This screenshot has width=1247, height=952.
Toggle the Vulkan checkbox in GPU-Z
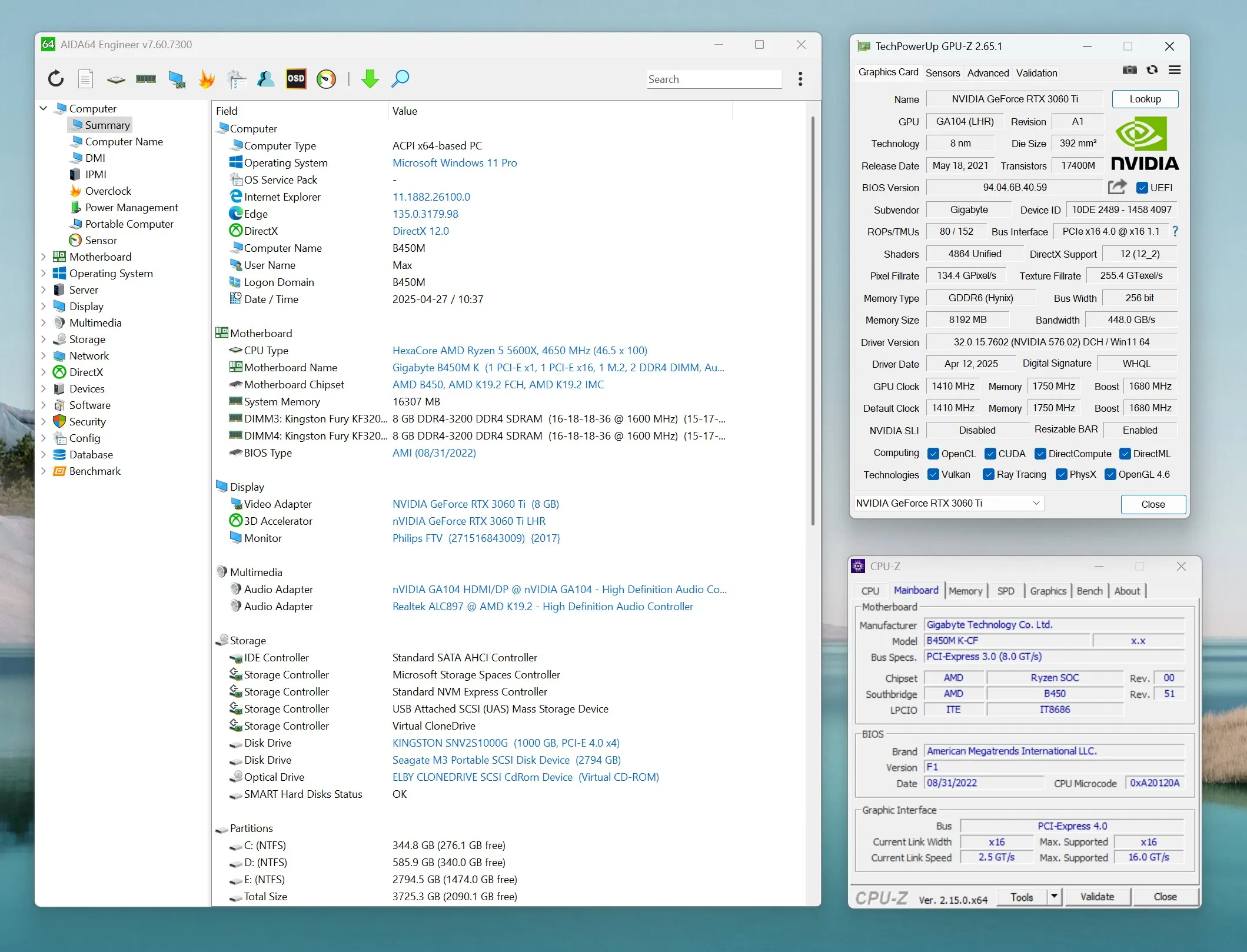933,474
